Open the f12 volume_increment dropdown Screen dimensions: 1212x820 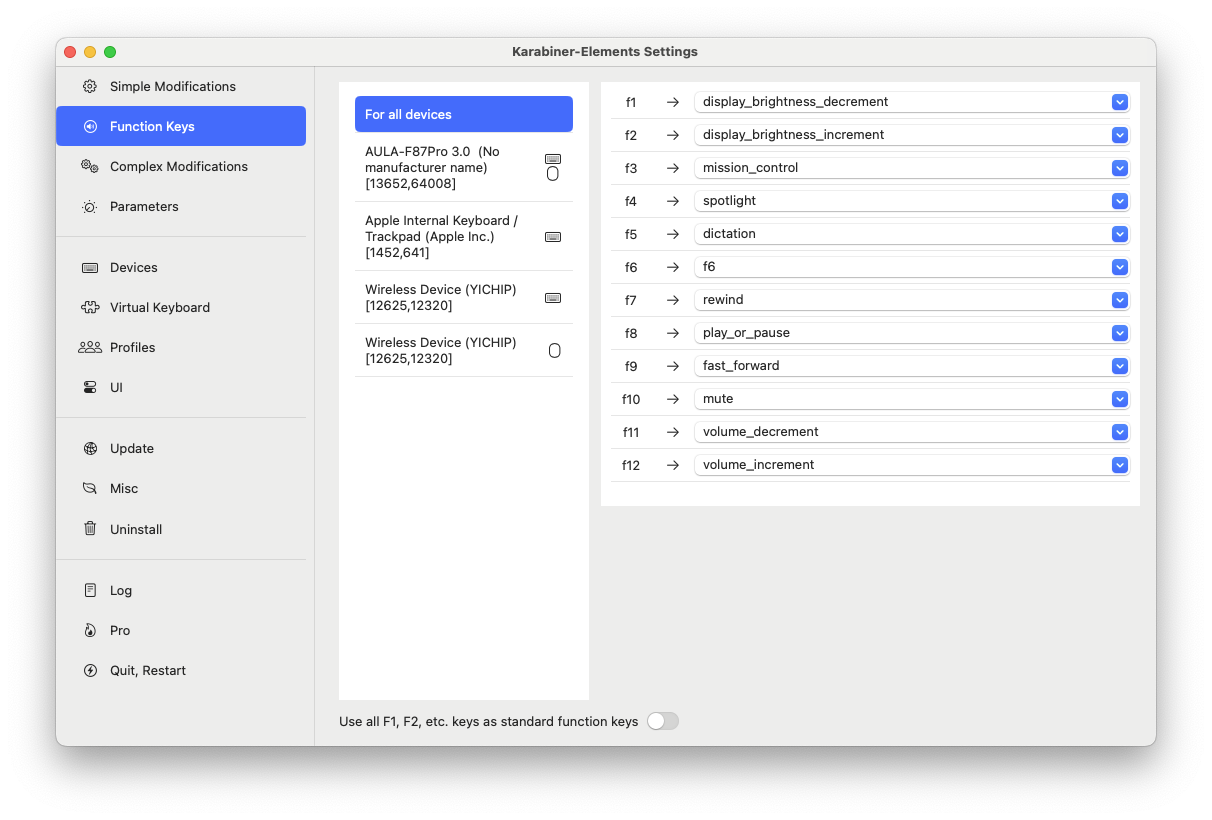pos(912,465)
